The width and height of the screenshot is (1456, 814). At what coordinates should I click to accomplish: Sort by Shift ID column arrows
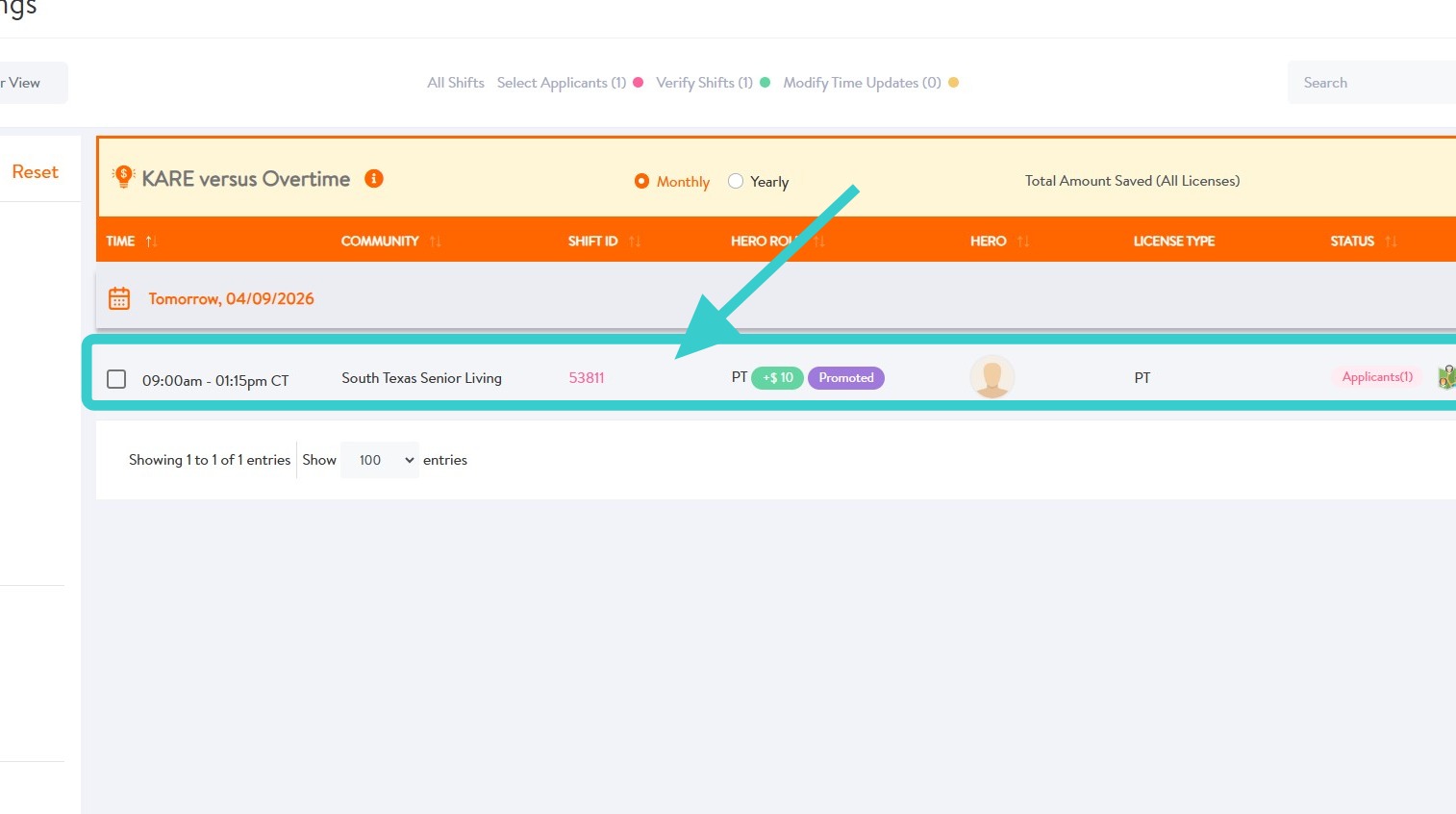(x=635, y=242)
